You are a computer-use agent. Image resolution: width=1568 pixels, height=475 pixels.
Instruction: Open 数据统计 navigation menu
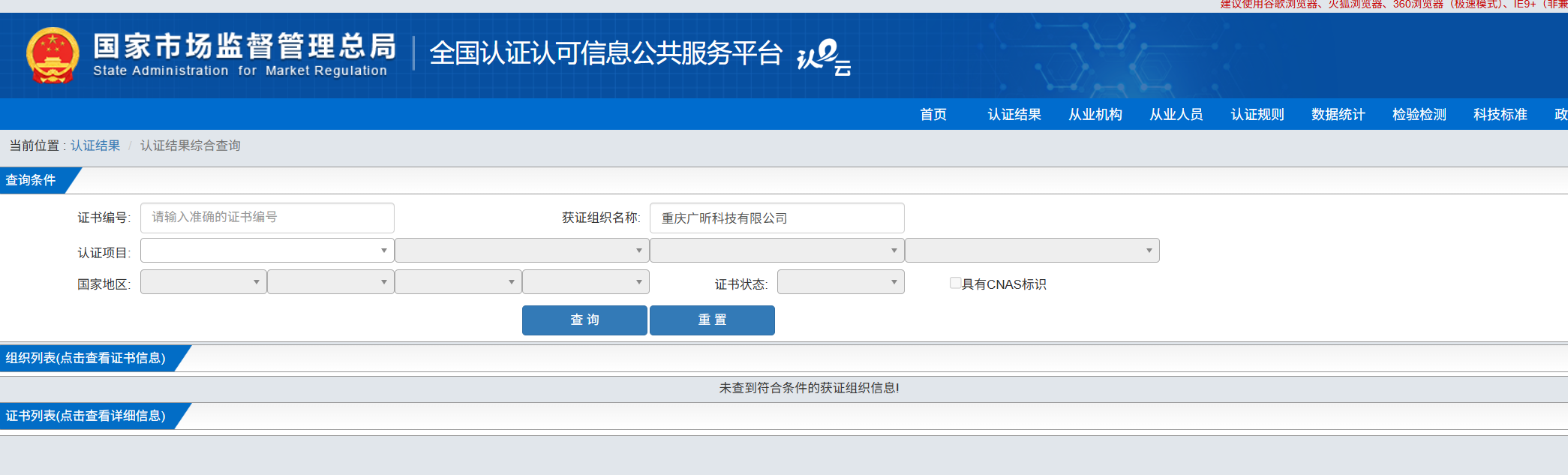[1338, 114]
